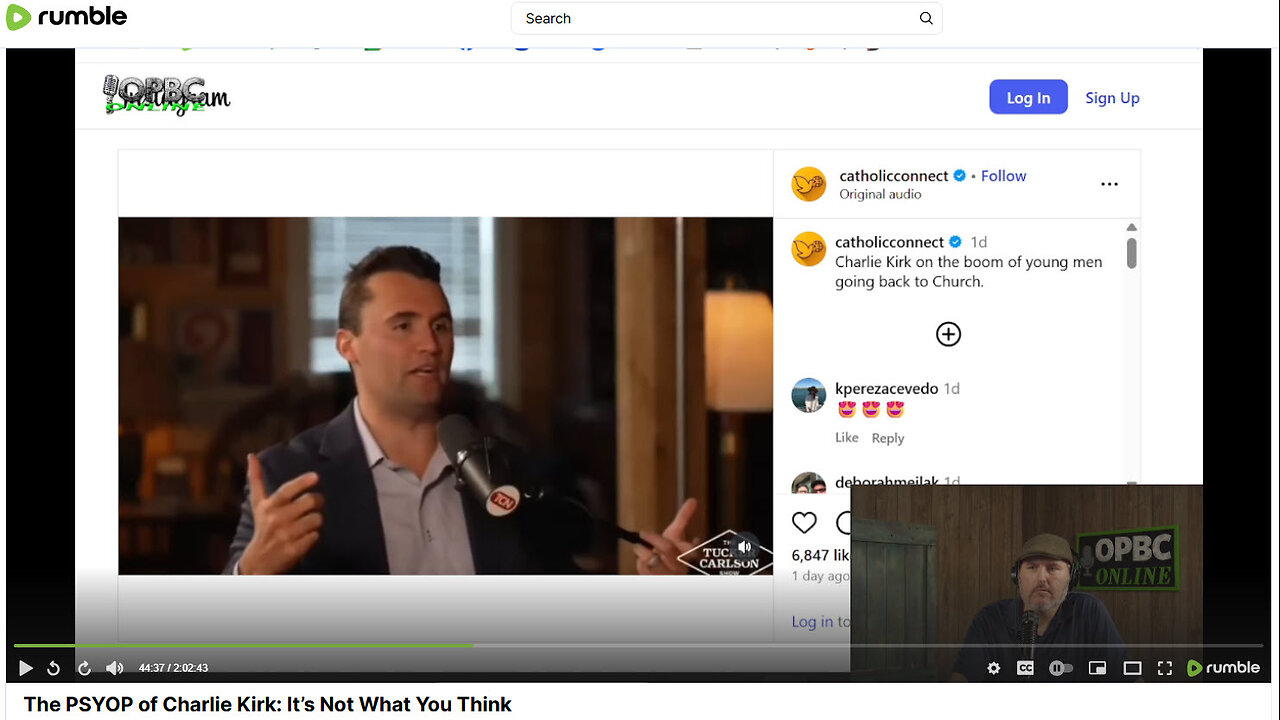Click the Log In button
The height and width of the screenshot is (720, 1280).
click(1028, 97)
